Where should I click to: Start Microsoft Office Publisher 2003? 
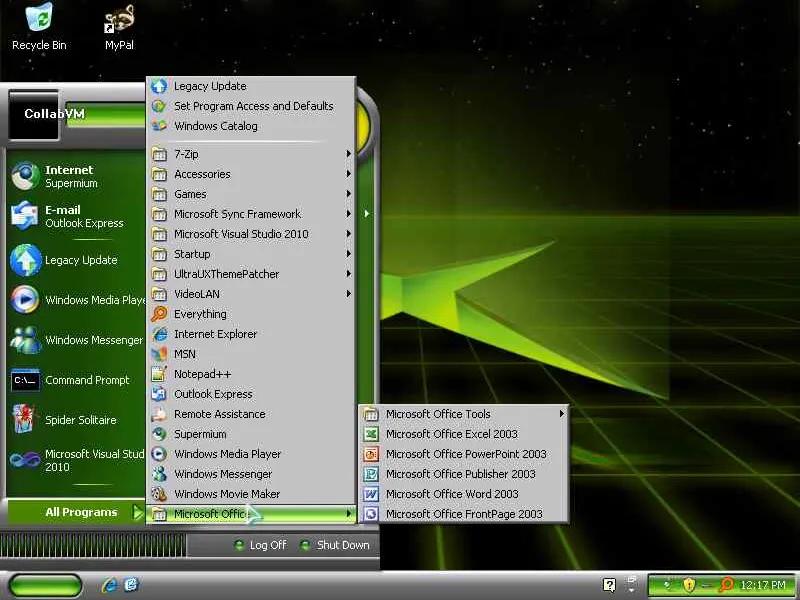pyautogui.click(x=464, y=474)
